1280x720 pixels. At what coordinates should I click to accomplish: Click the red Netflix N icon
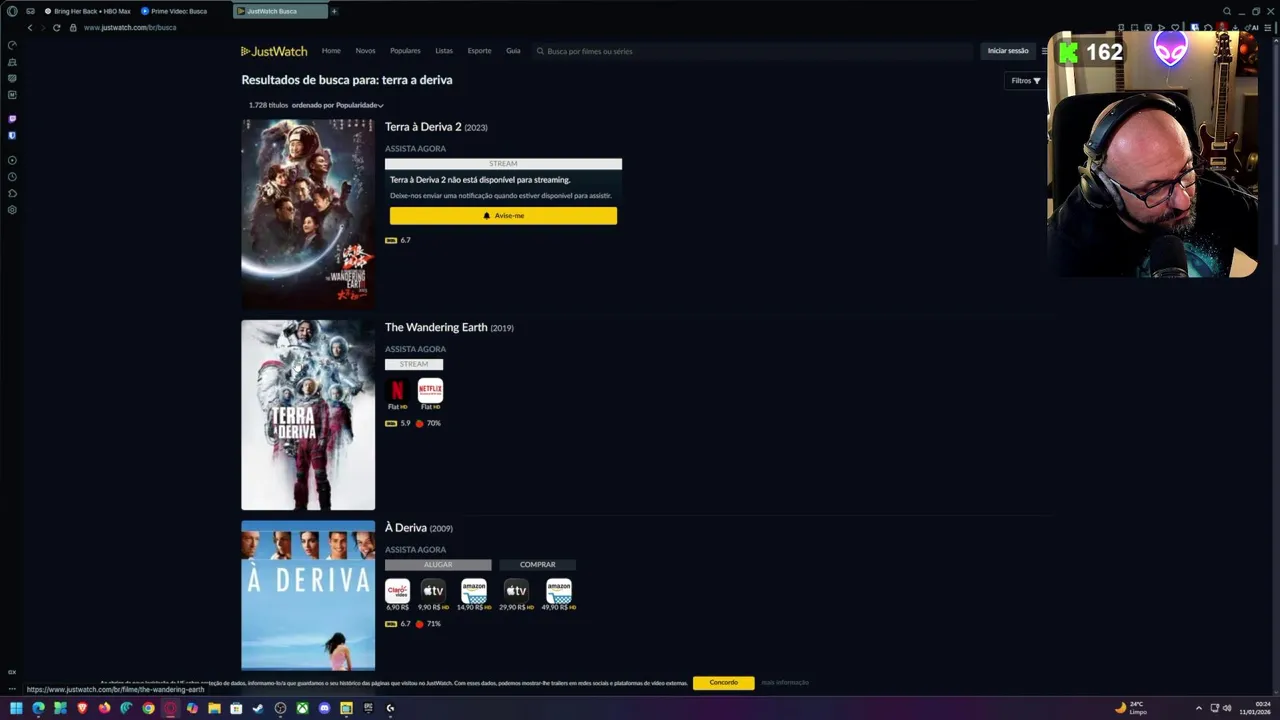[397, 390]
